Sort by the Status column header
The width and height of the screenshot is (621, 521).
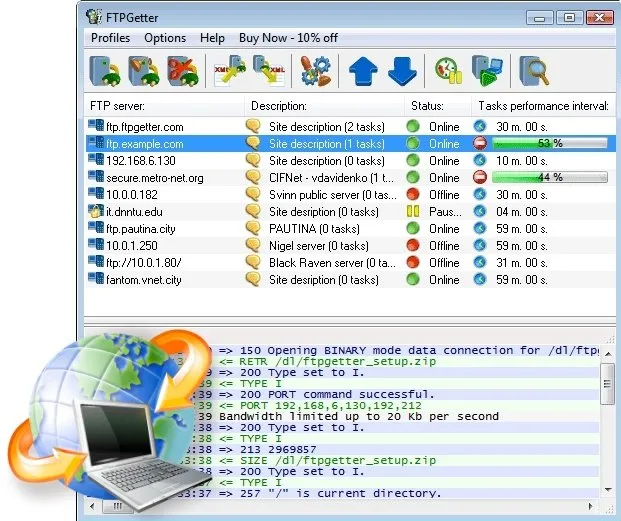point(438,106)
